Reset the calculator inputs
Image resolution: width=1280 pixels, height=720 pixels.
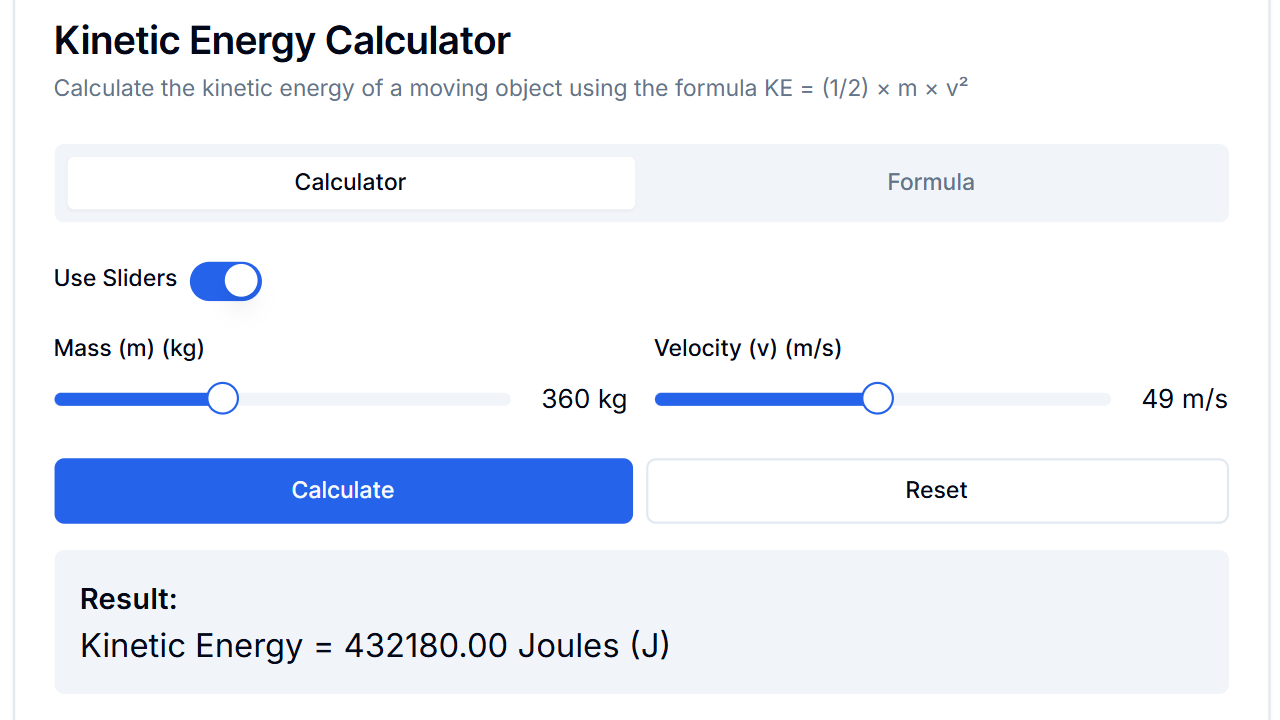(x=936, y=490)
